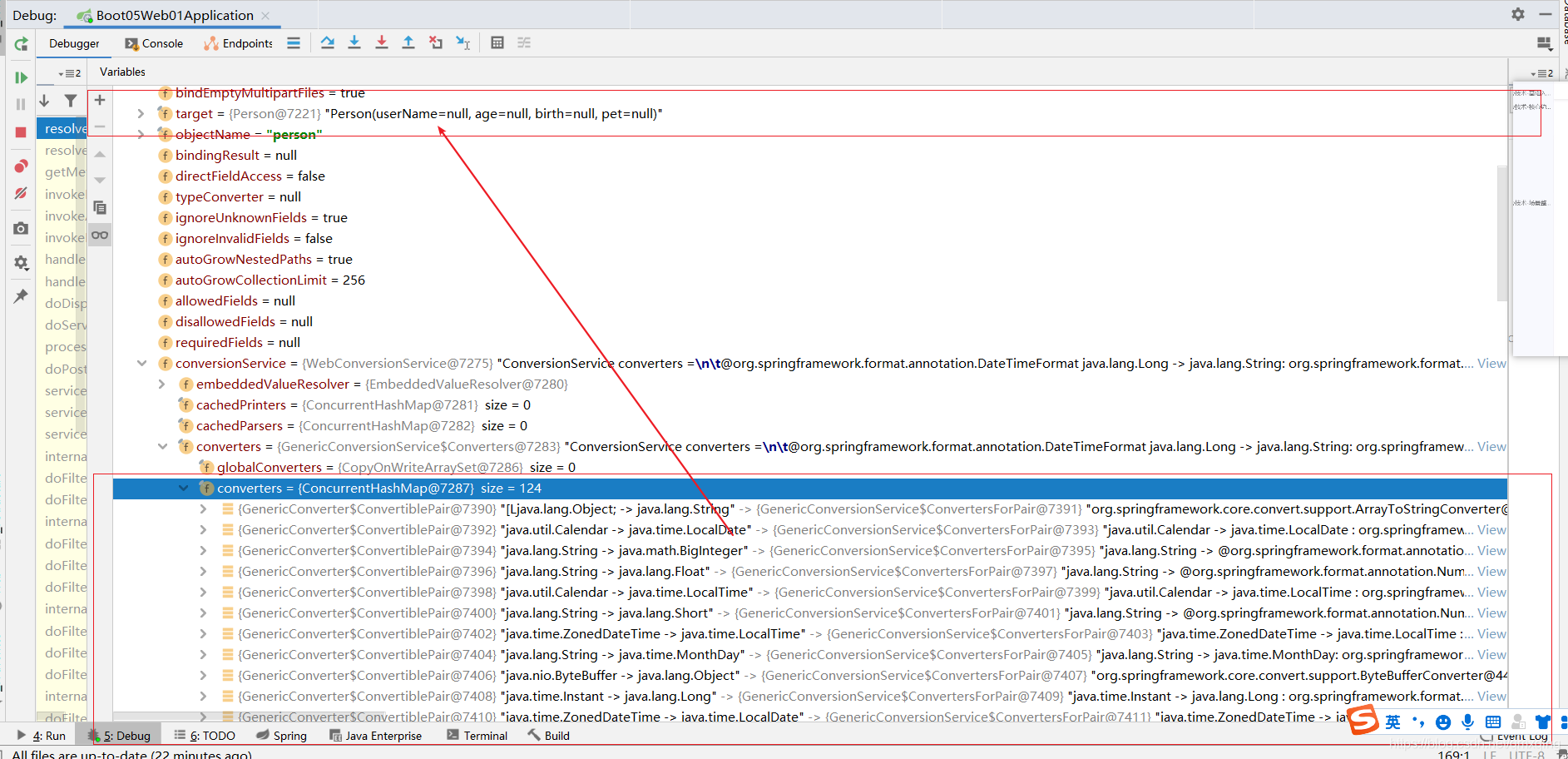Click the Step Into toolbar icon
This screenshot has height=759, width=1568.
point(354,42)
